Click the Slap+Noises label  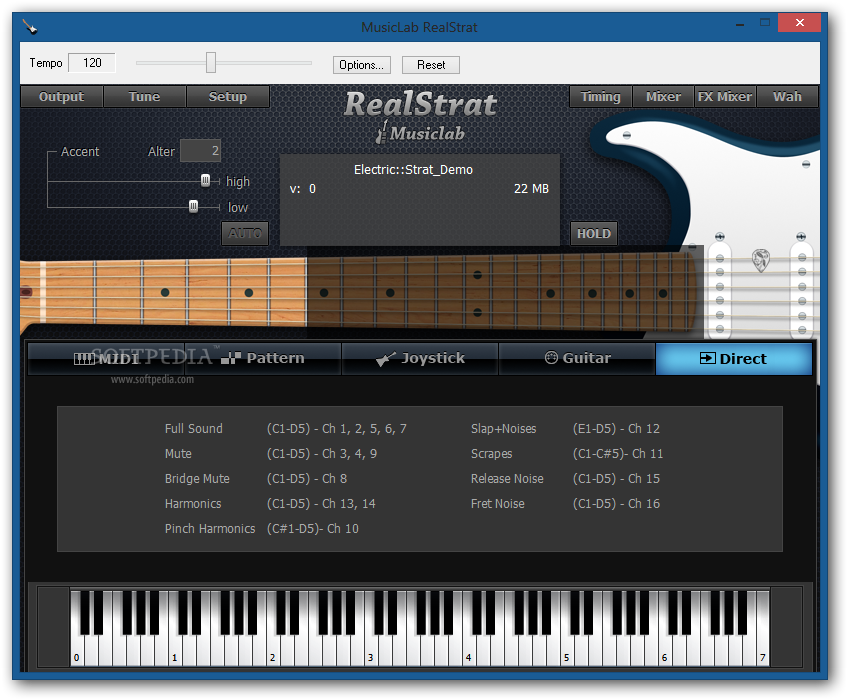[x=504, y=429]
